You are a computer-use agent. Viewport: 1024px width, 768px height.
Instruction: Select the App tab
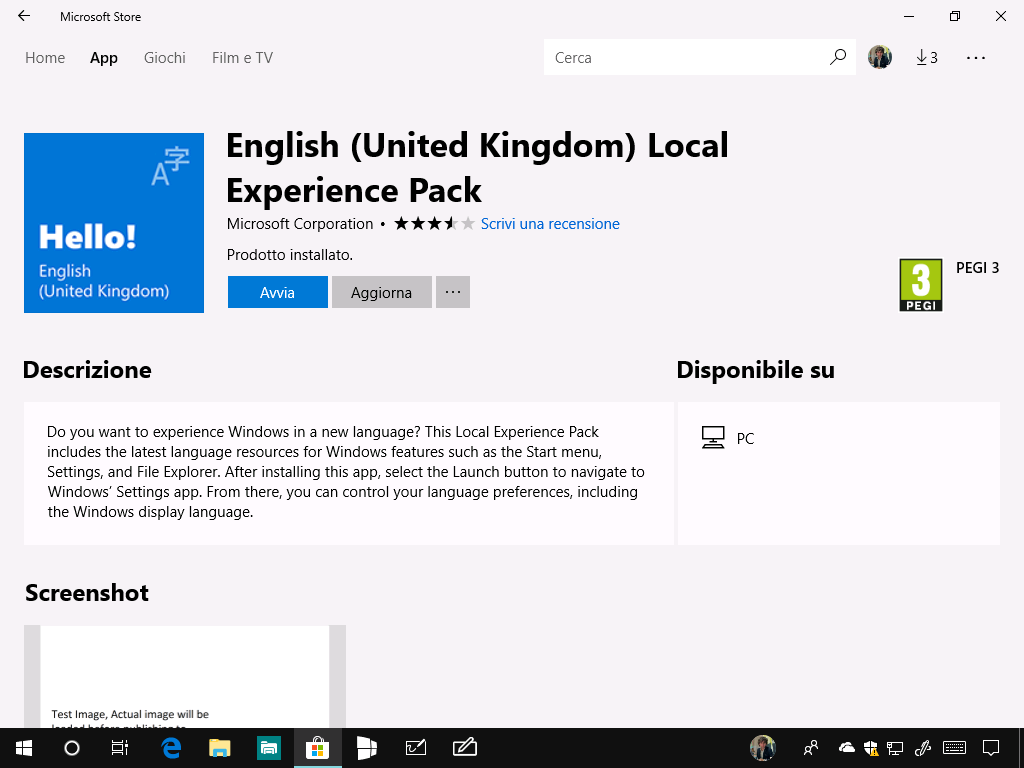104,57
